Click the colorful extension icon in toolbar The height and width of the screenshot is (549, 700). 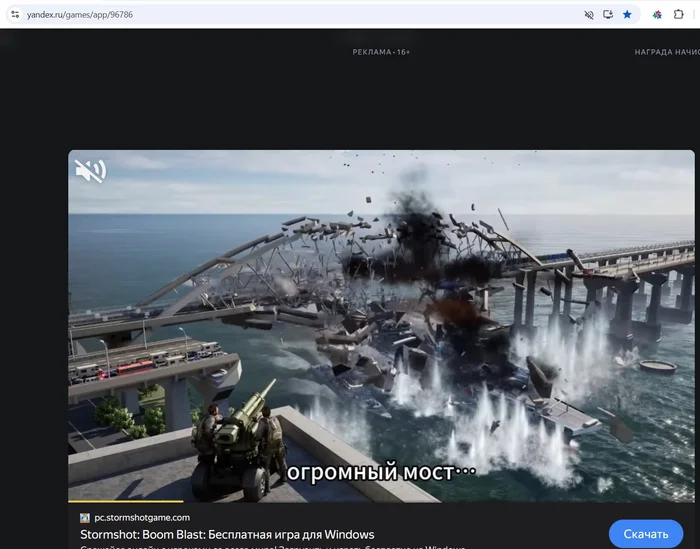tap(657, 15)
